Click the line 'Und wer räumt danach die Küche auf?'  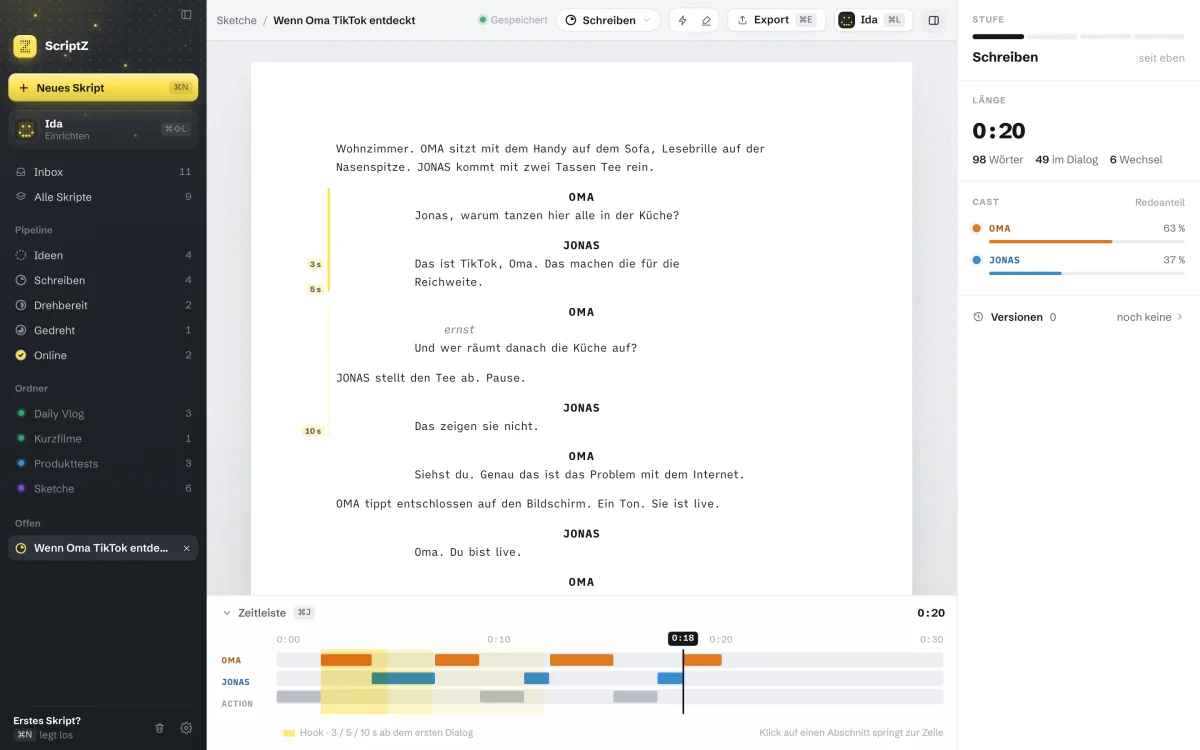[x=526, y=348]
